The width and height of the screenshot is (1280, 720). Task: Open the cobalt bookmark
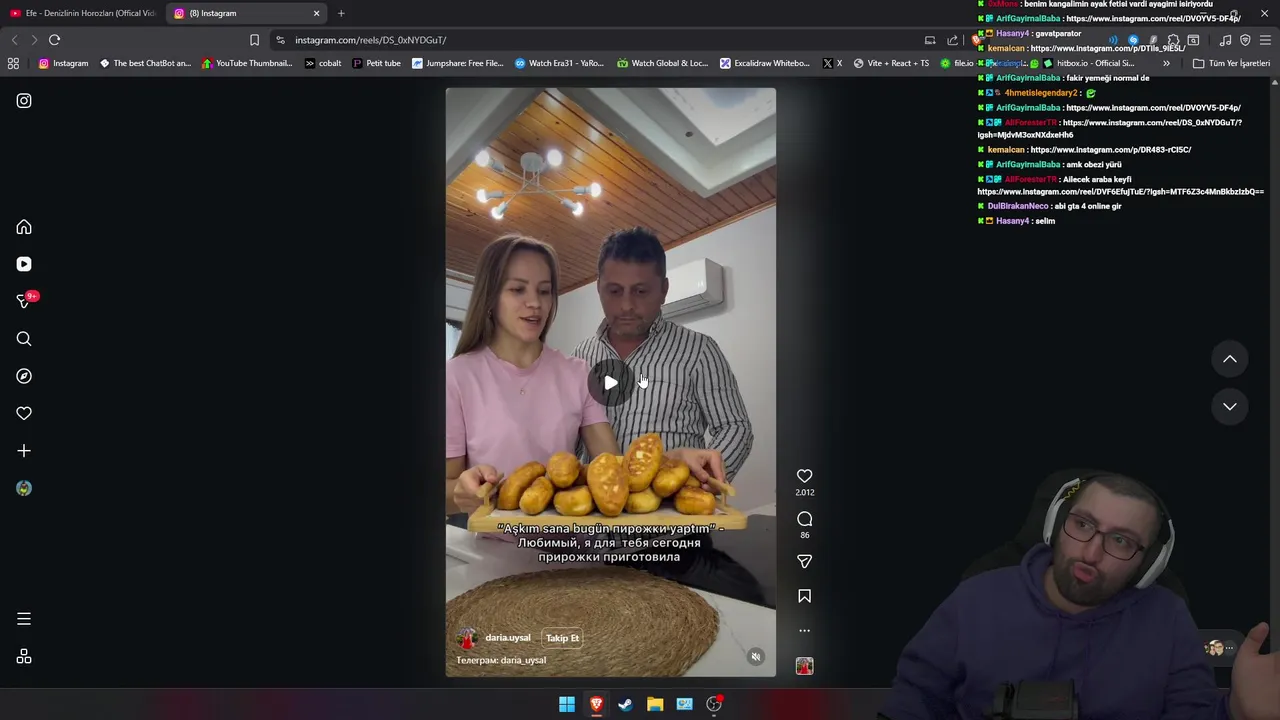(x=322, y=63)
